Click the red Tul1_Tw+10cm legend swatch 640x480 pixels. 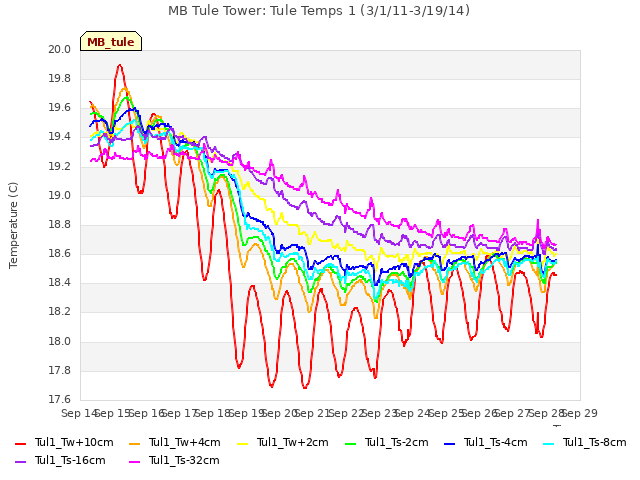(x=20, y=444)
